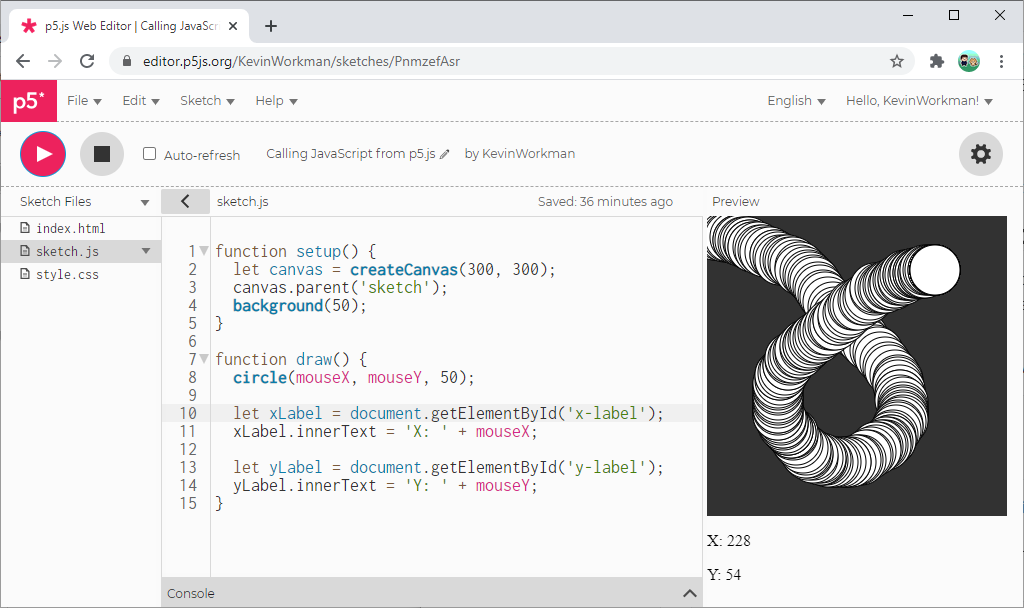
Task: Rename the sketch using the pencil icon
Action: 447,154
